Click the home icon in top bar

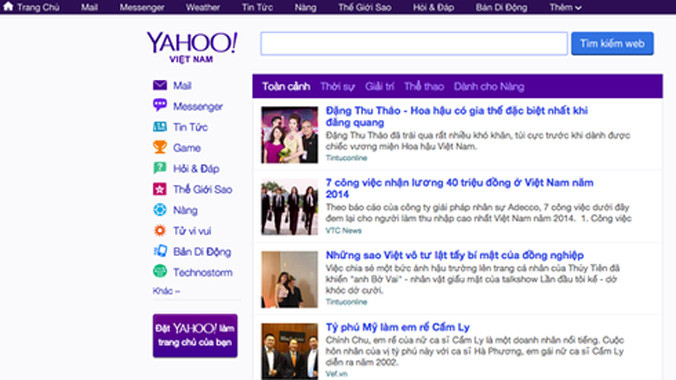pos(8,6)
